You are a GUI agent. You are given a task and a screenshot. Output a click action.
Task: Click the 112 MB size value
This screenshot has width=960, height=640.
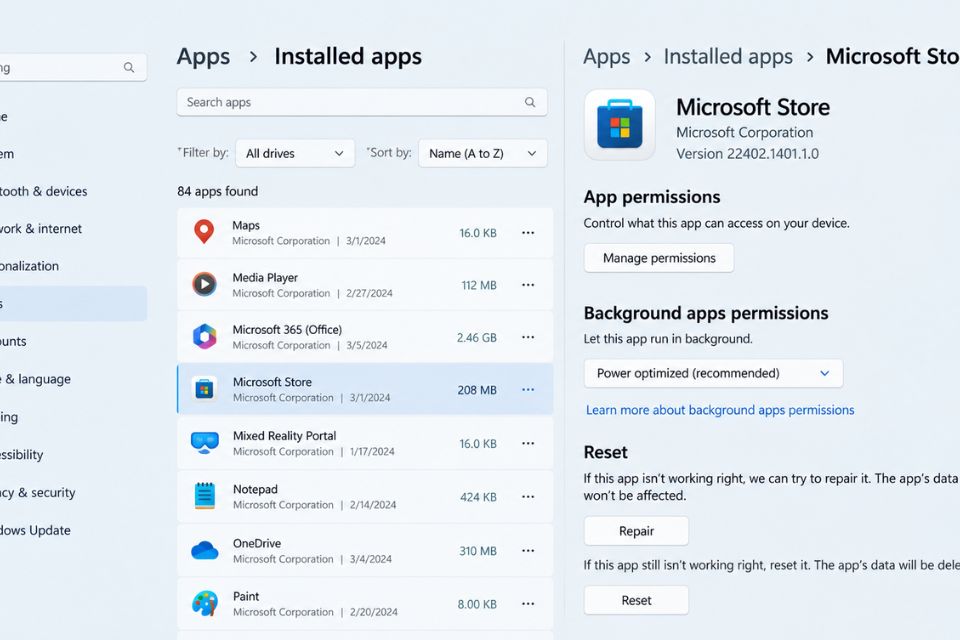[x=479, y=285]
